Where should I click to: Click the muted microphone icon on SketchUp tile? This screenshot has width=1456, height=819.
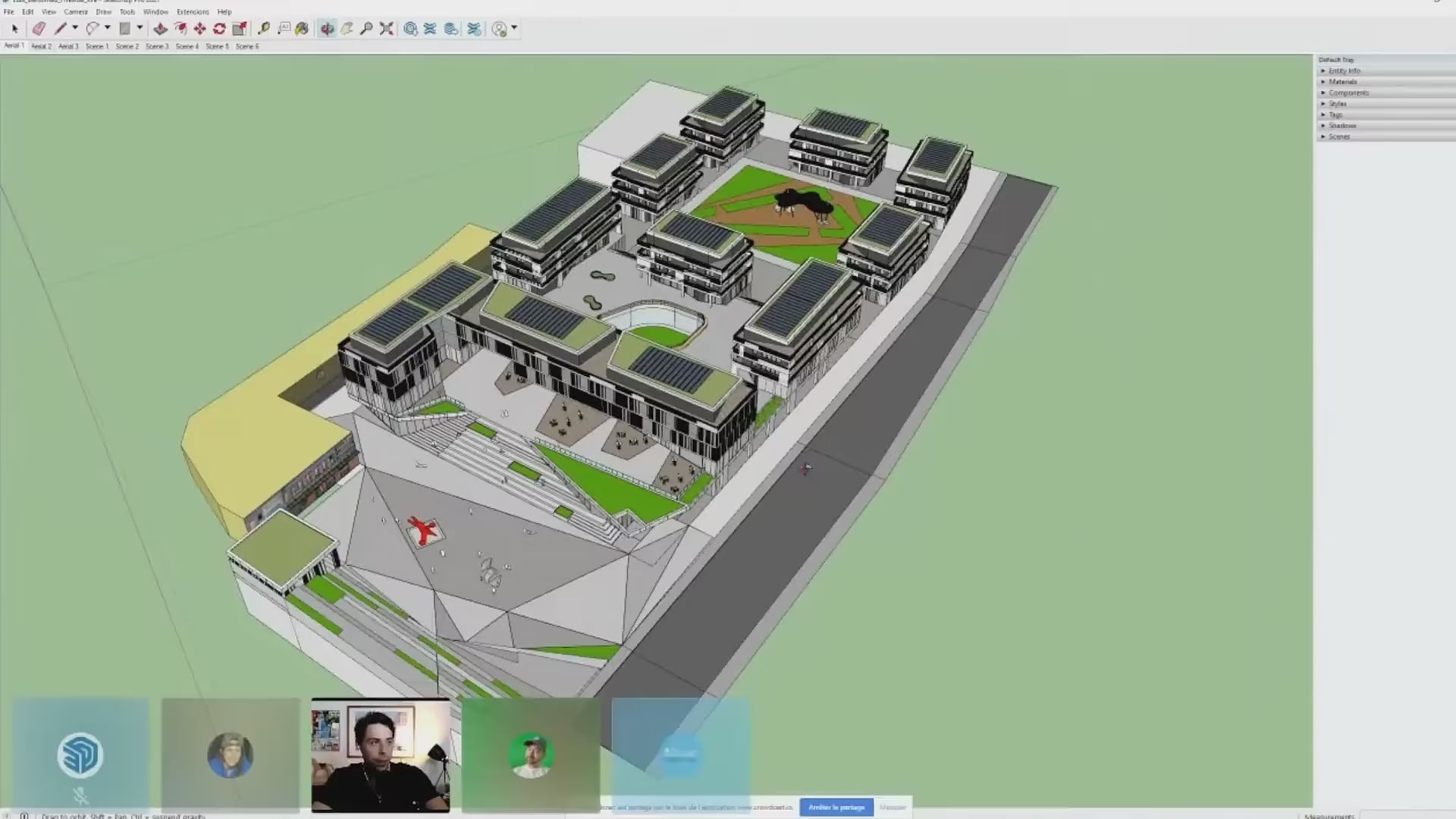[x=80, y=796]
